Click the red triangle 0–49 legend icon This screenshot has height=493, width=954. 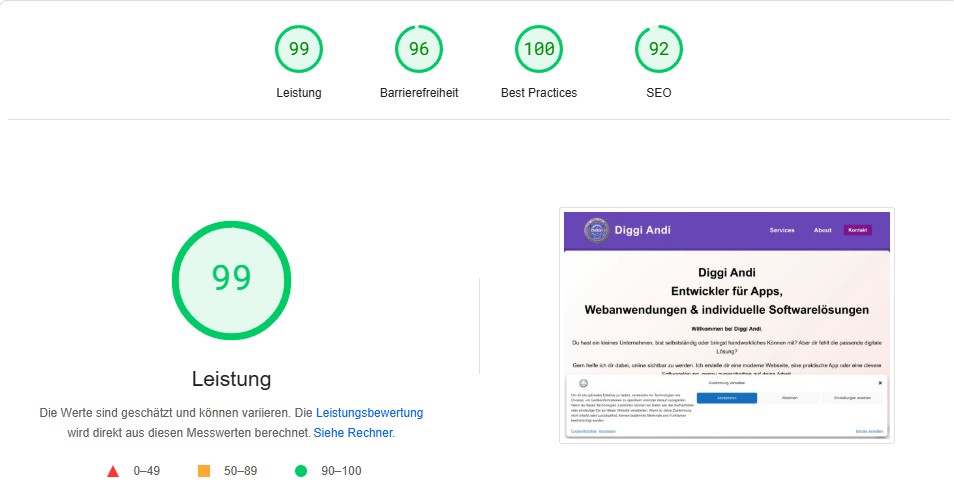[113, 471]
